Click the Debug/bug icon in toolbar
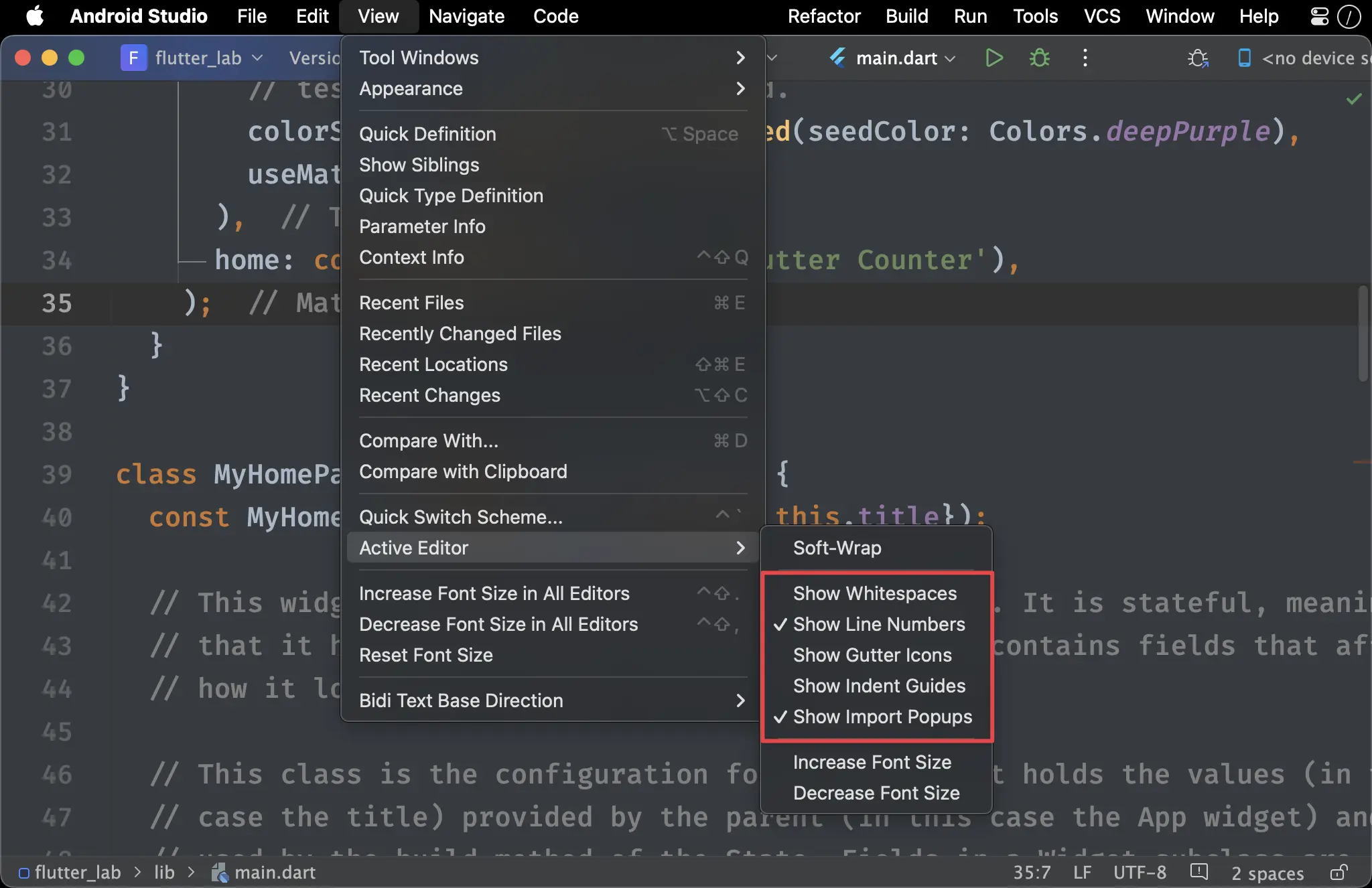The image size is (1372, 888). (x=1040, y=57)
